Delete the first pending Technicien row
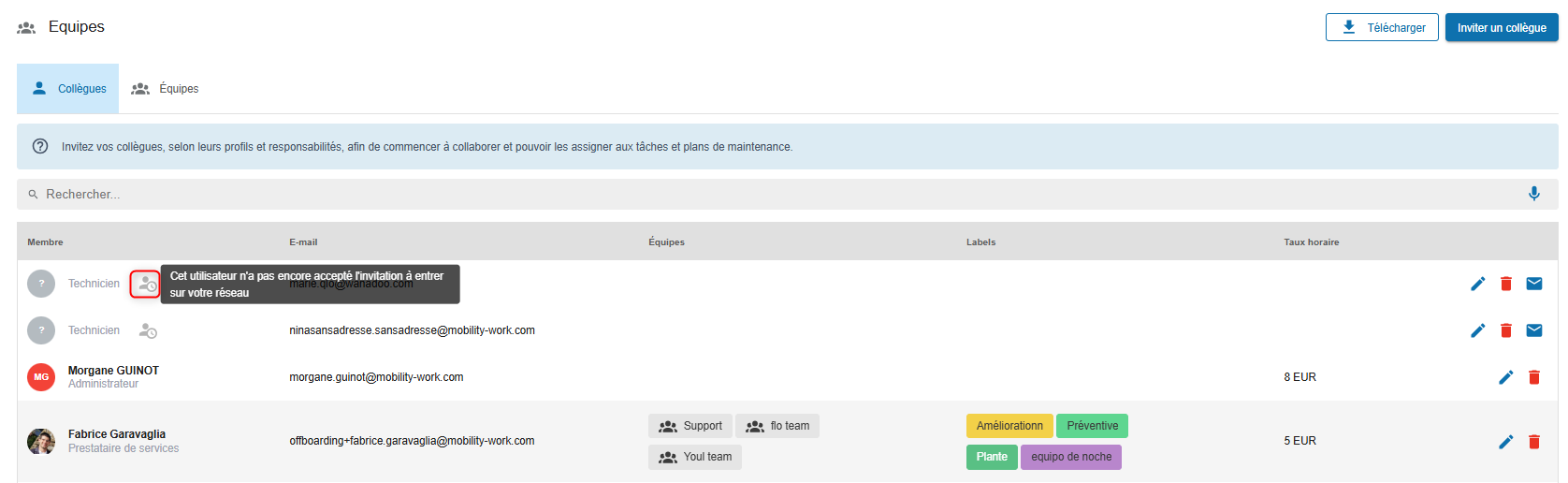This screenshot has height=483, width=1568. pyautogui.click(x=1505, y=284)
